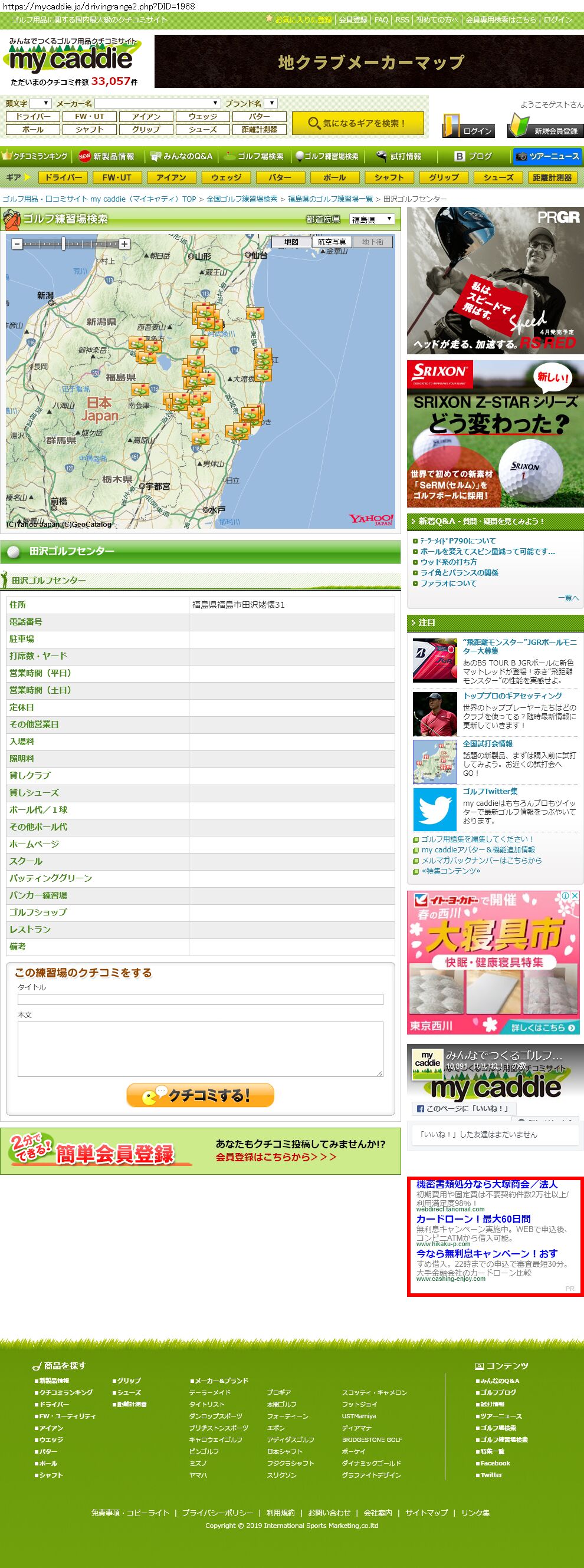Open テーラーメイド P790について question link
Image resolution: width=584 pixels, height=1568 pixels.
click(x=458, y=541)
